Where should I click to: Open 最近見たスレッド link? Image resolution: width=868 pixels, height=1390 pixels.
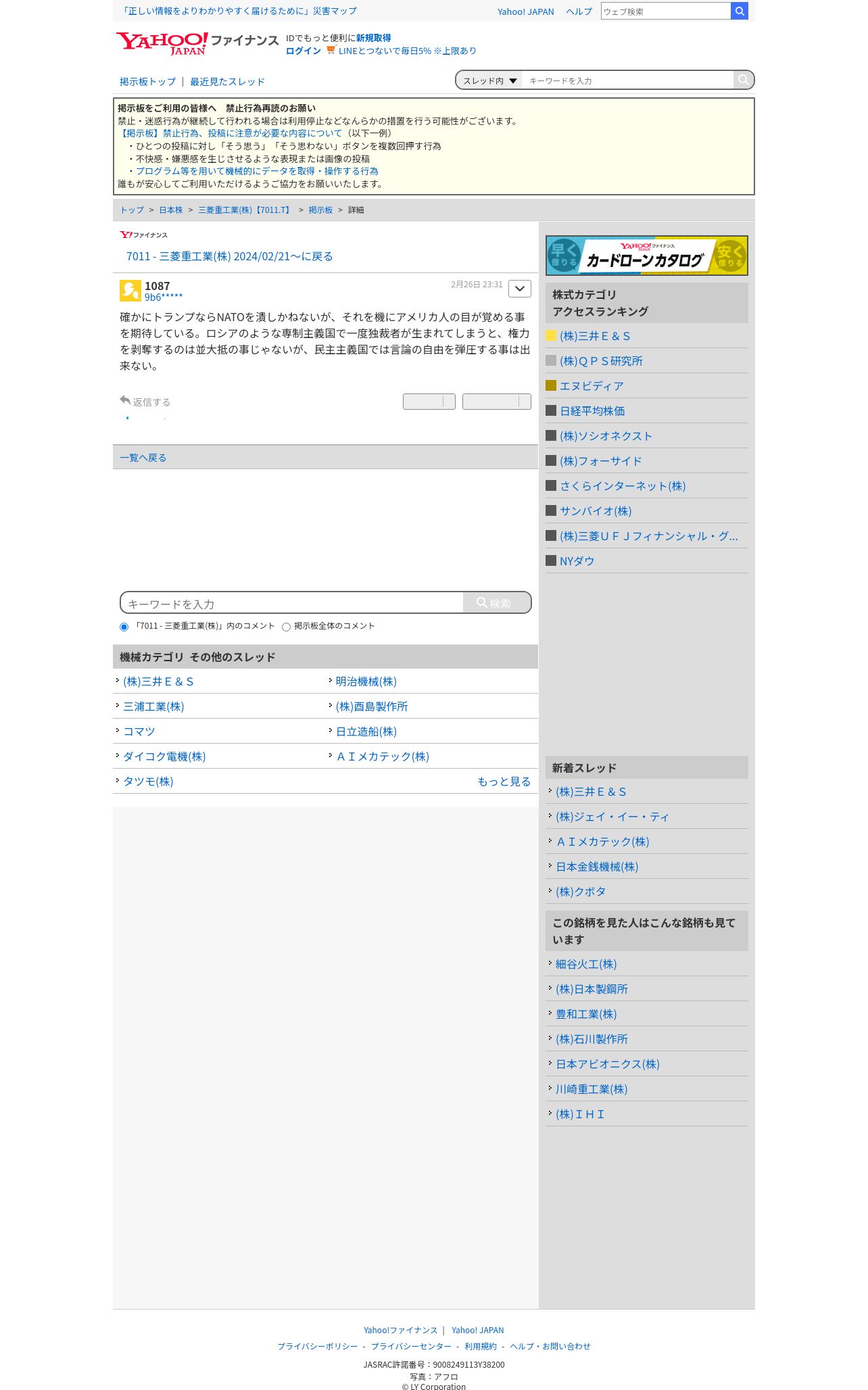click(x=227, y=82)
